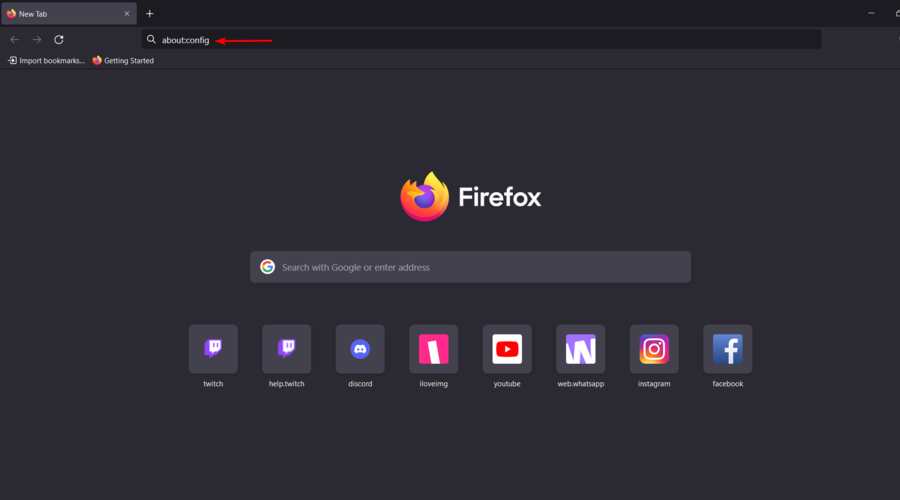900x500 pixels.
Task: Click the Google logo in search box
Action: click(267, 267)
